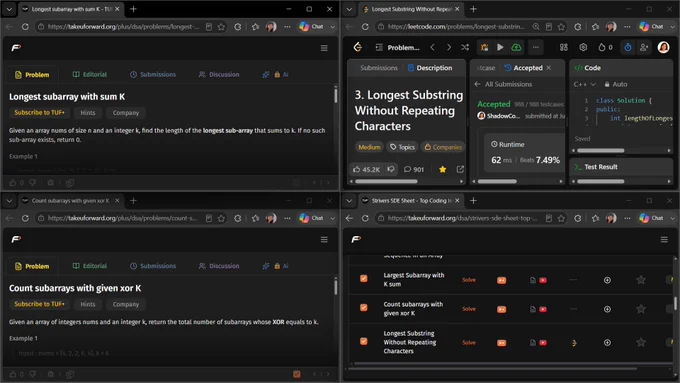Screen dimensions: 680x383
Task: Show Hints in Count subarrays window
Action: coord(88,304)
